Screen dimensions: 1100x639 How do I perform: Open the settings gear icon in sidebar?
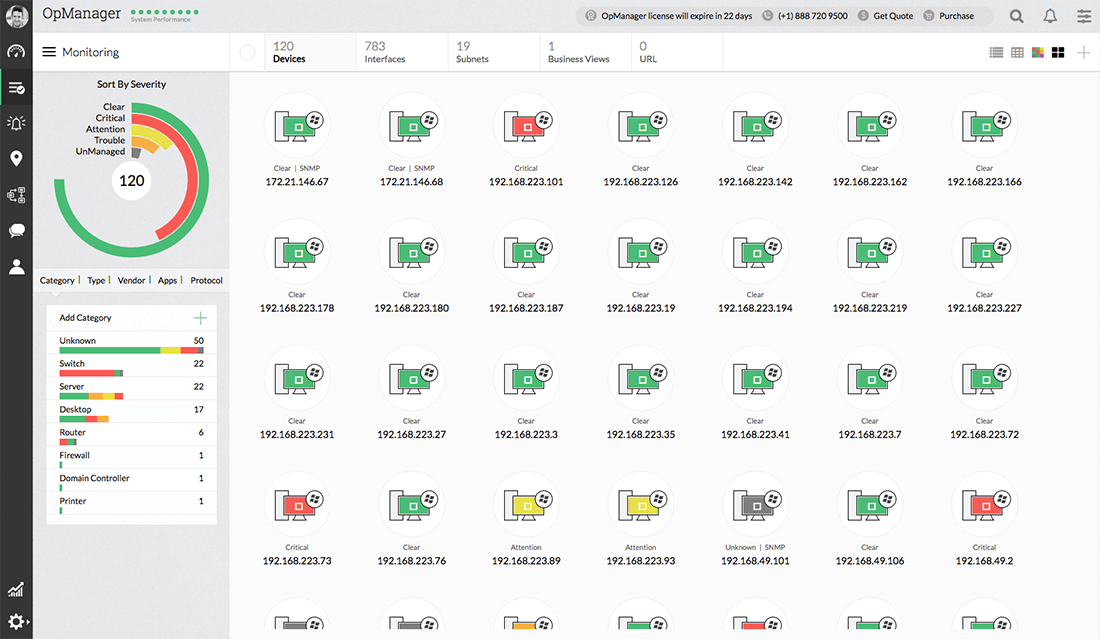click(16, 621)
